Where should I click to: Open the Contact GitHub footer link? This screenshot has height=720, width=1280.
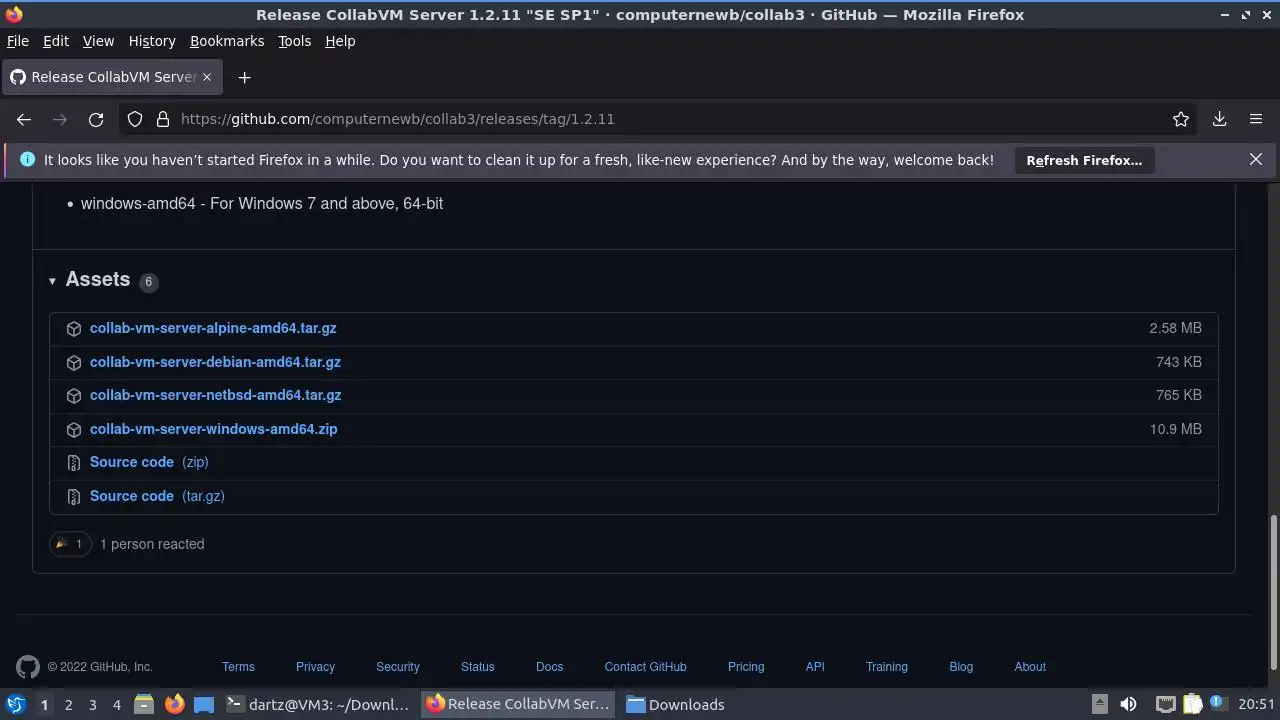(645, 667)
